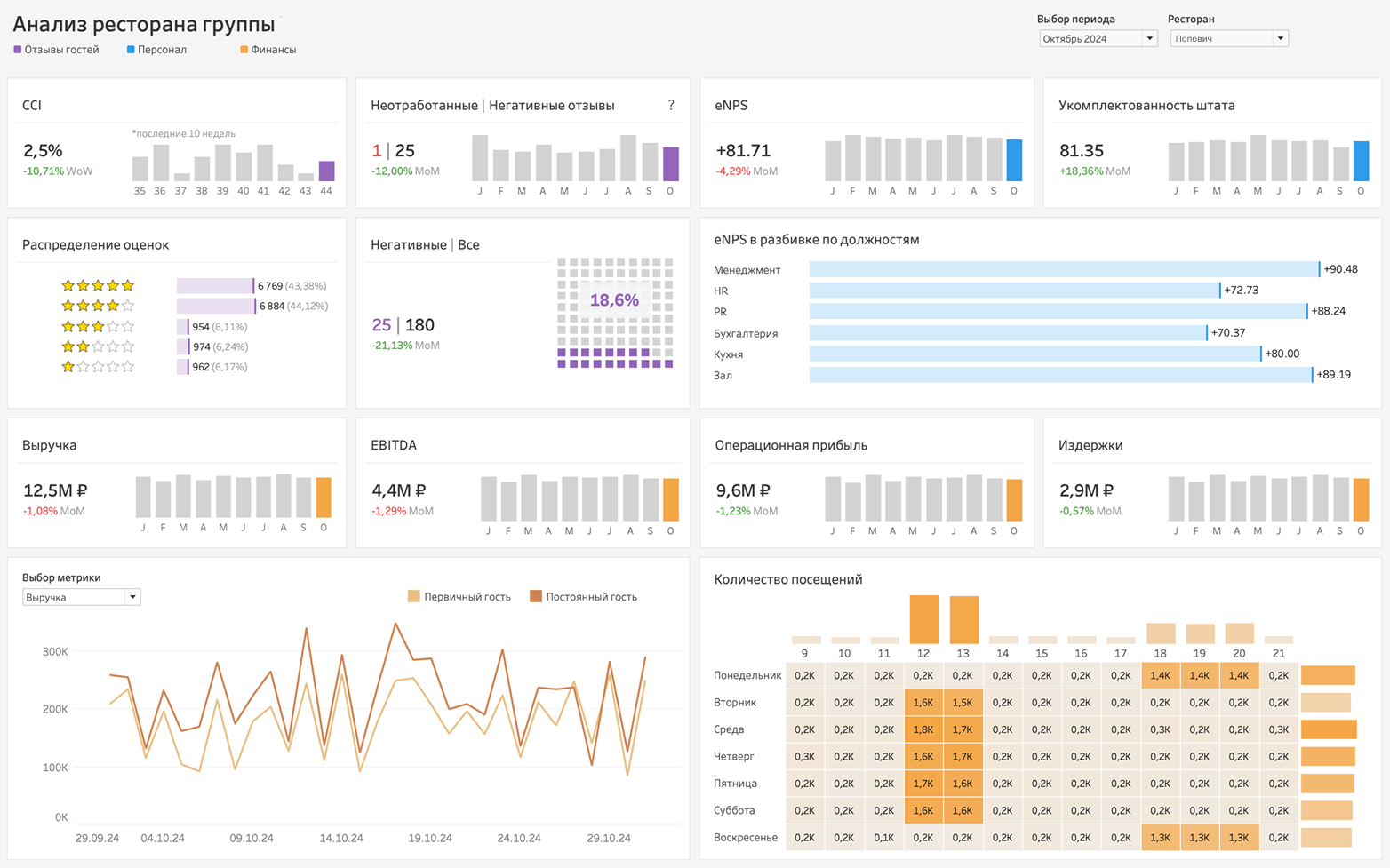The height and width of the screenshot is (868, 1390).
Task: Click the five-star rating icons row
Action: point(98,285)
